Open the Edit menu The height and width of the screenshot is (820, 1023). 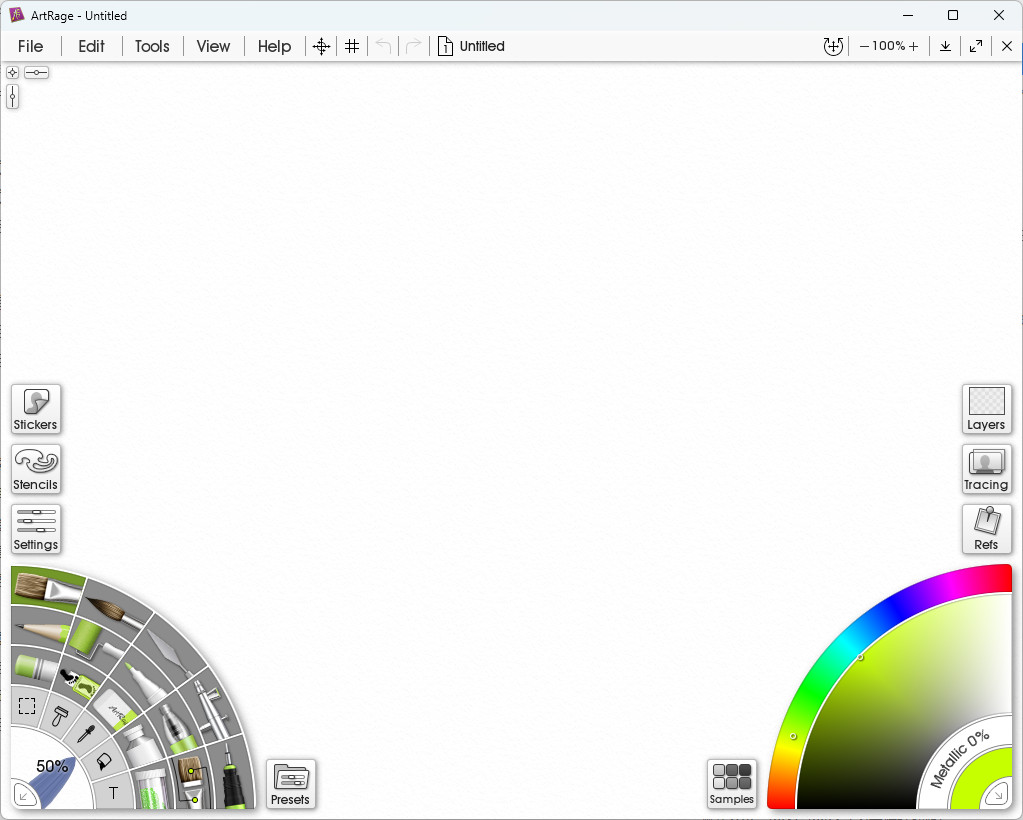click(91, 46)
